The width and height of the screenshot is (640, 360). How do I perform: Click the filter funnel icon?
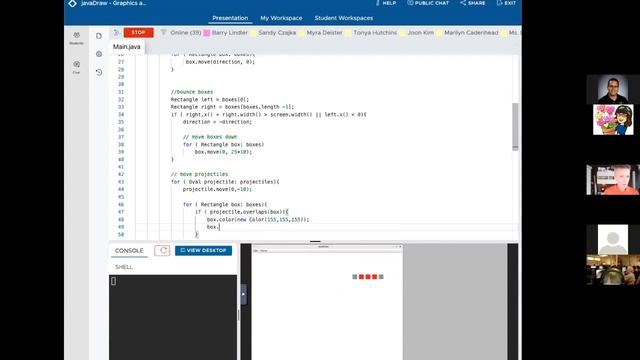point(163,32)
